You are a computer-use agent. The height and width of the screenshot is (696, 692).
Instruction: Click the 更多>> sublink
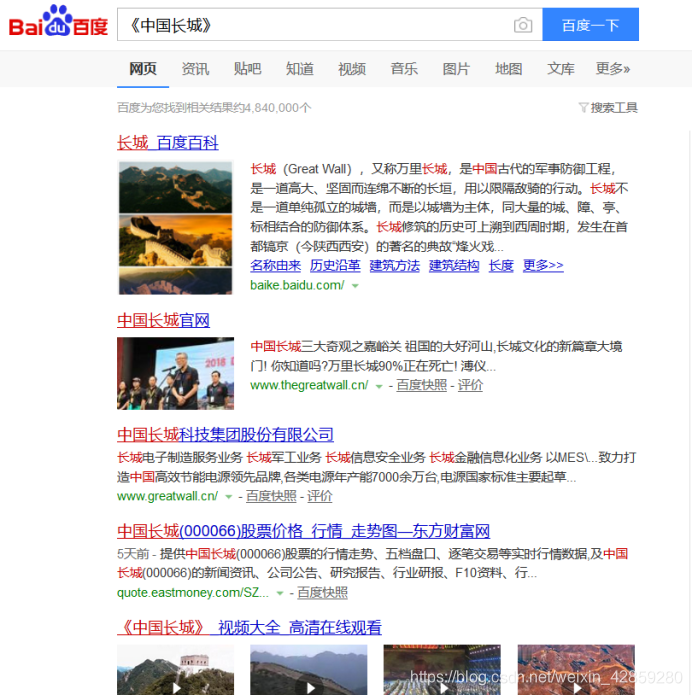pyautogui.click(x=543, y=265)
